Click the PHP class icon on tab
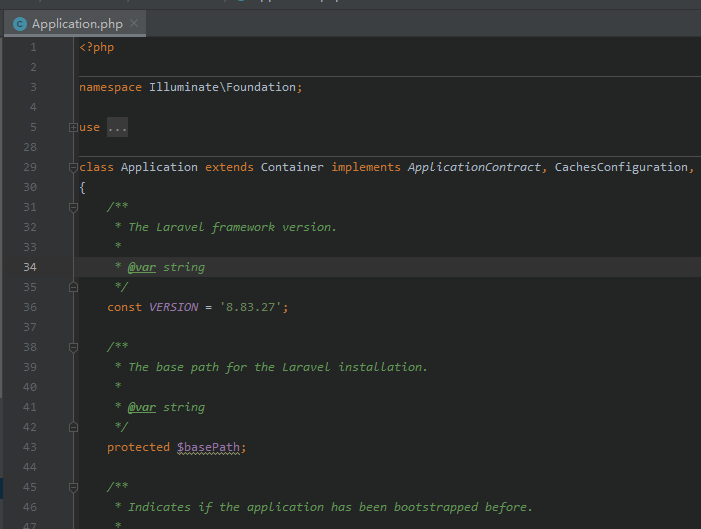The width and height of the screenshot is (701, 529). click(20, 24)
